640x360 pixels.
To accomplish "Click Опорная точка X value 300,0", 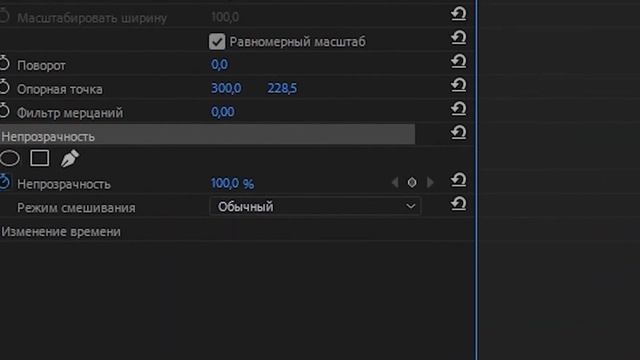I will coord(226,88).
